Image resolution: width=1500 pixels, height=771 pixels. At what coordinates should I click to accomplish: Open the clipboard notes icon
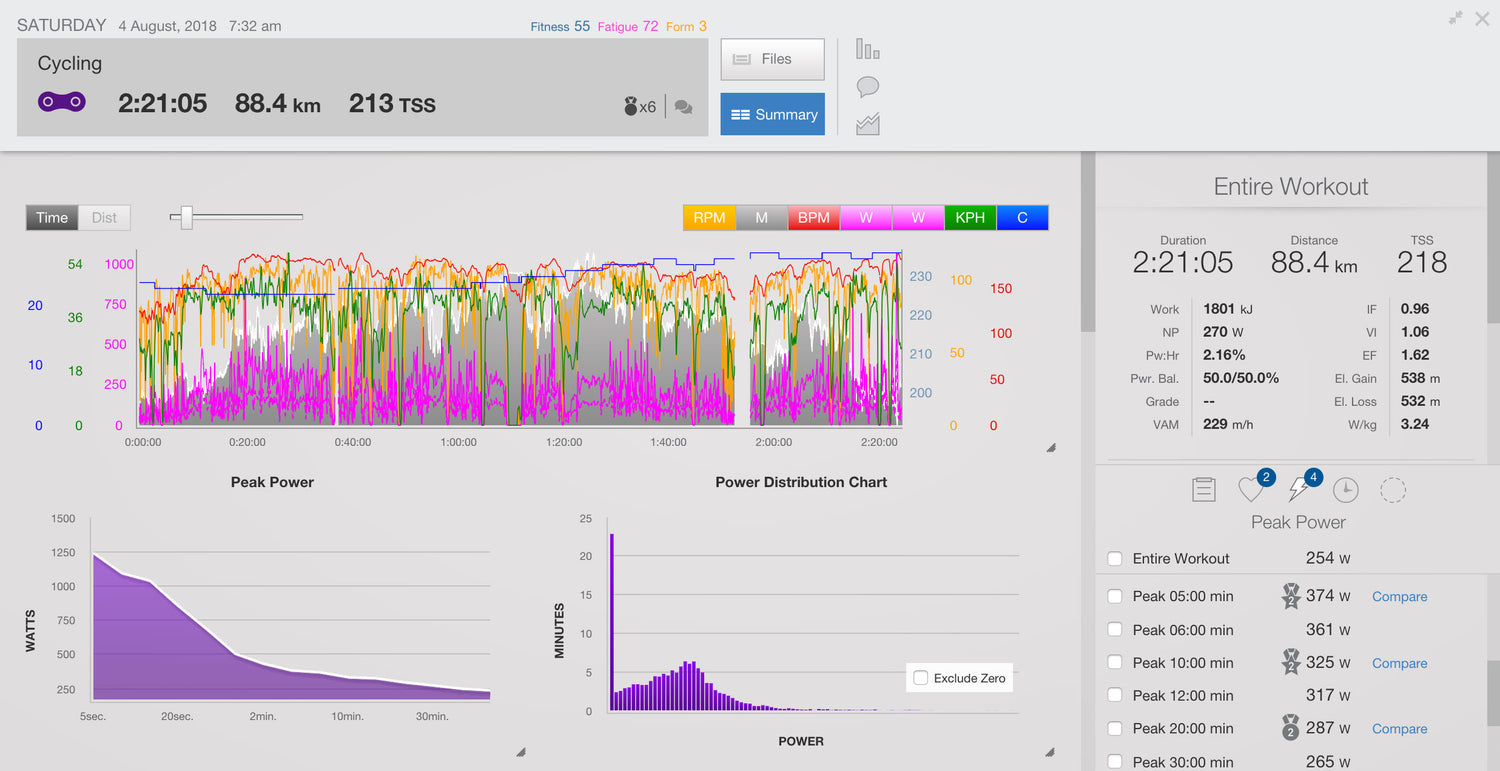pos(1204,490)
